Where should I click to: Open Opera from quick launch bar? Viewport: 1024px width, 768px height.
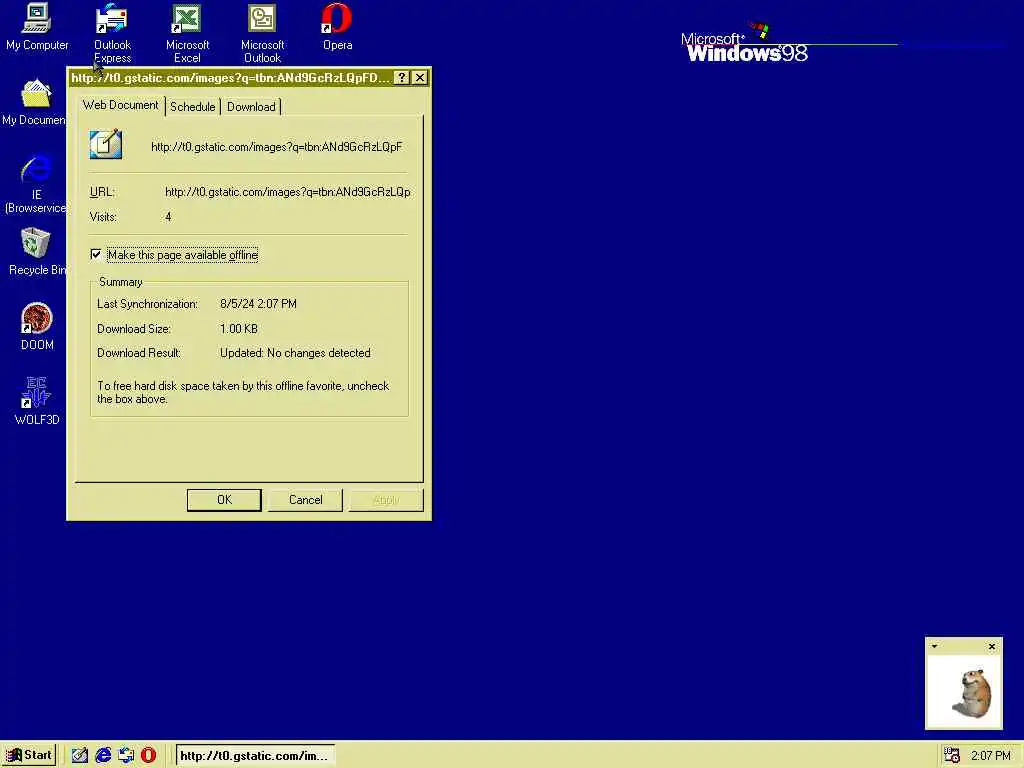pyautogui.click(x=149, y=755)
